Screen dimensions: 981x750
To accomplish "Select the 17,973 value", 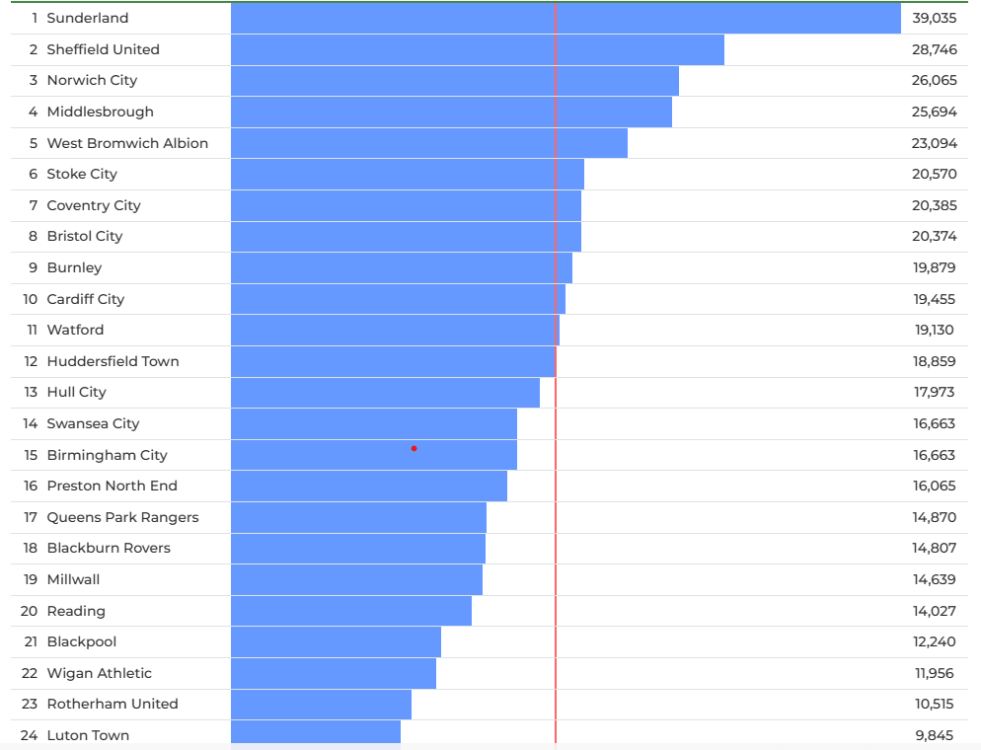I will (x=934, y=392).
